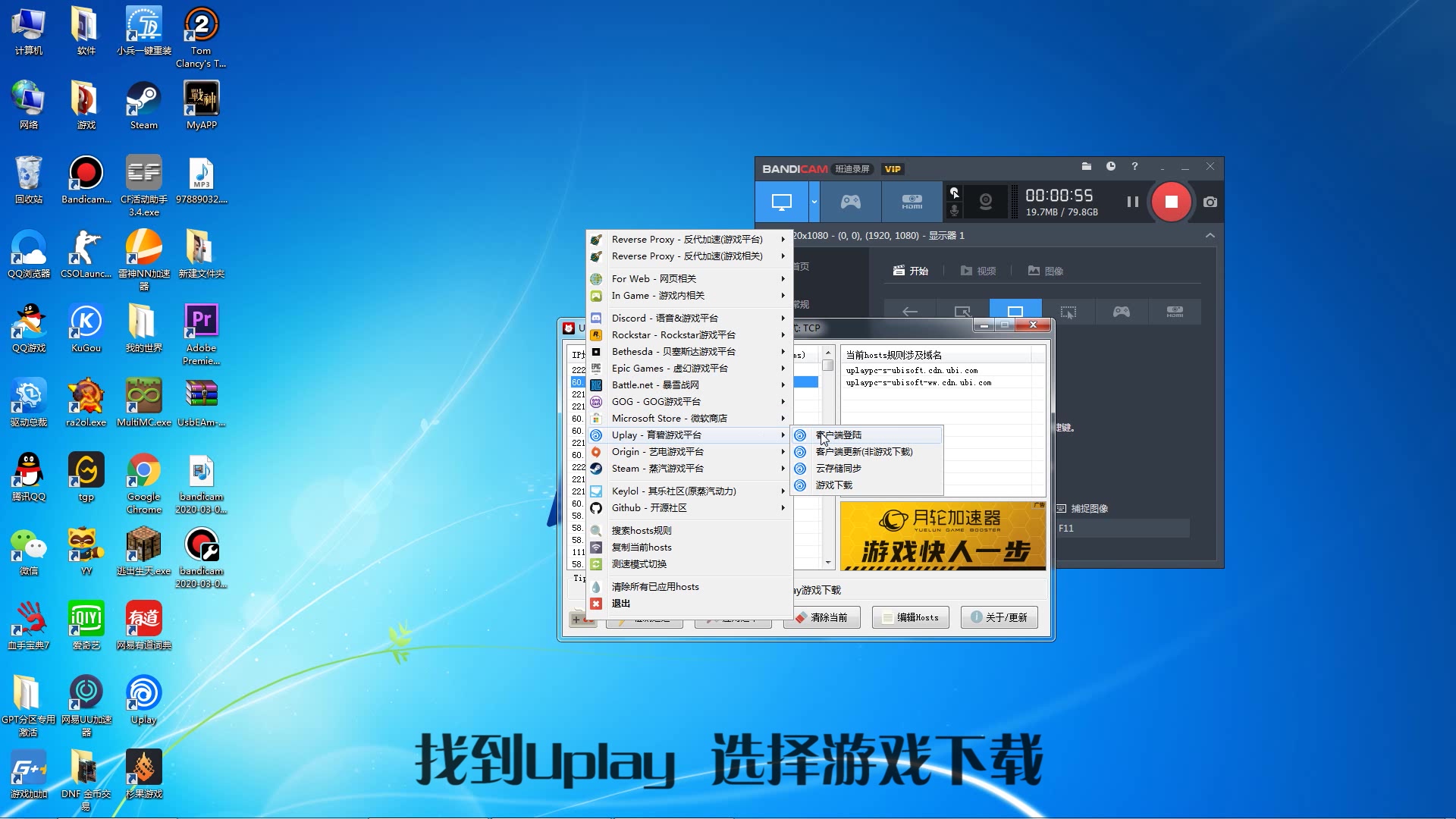Screen dimensions: 1456x819
Task: Expand Keylol 其乐社区 submenu
Action: coord(689,491)
